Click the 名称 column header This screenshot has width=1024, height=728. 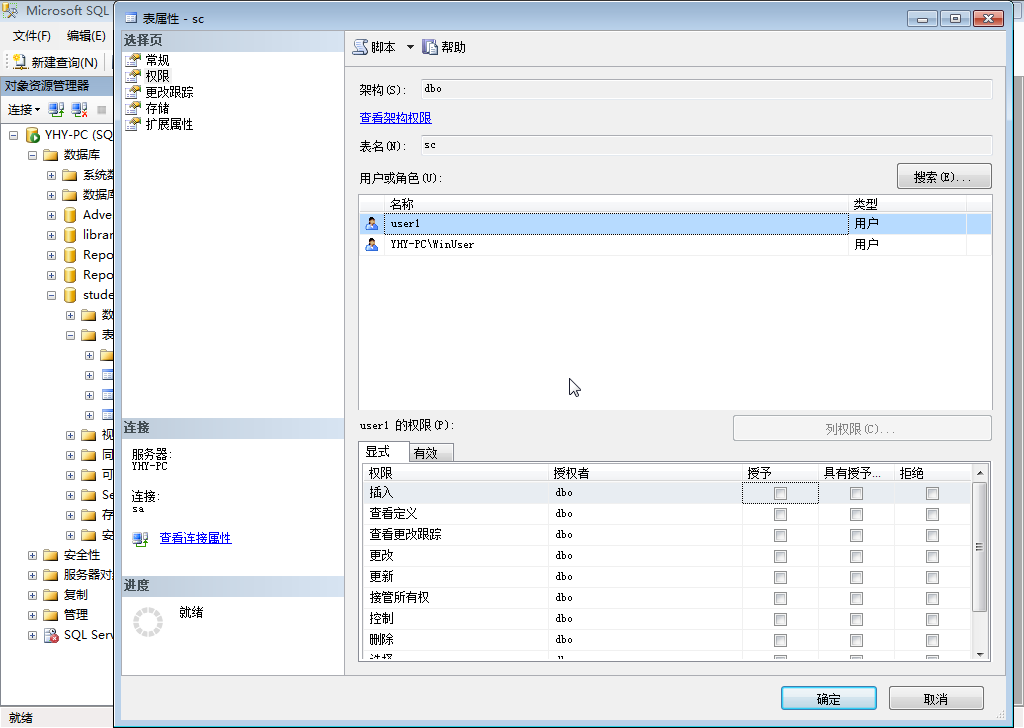click(x=616, y=204)
